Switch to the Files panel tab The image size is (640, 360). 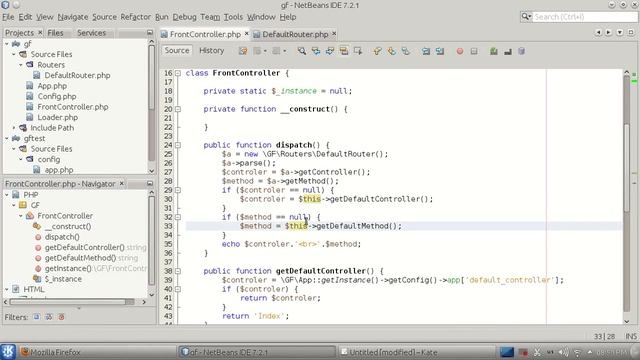(56, 33)
